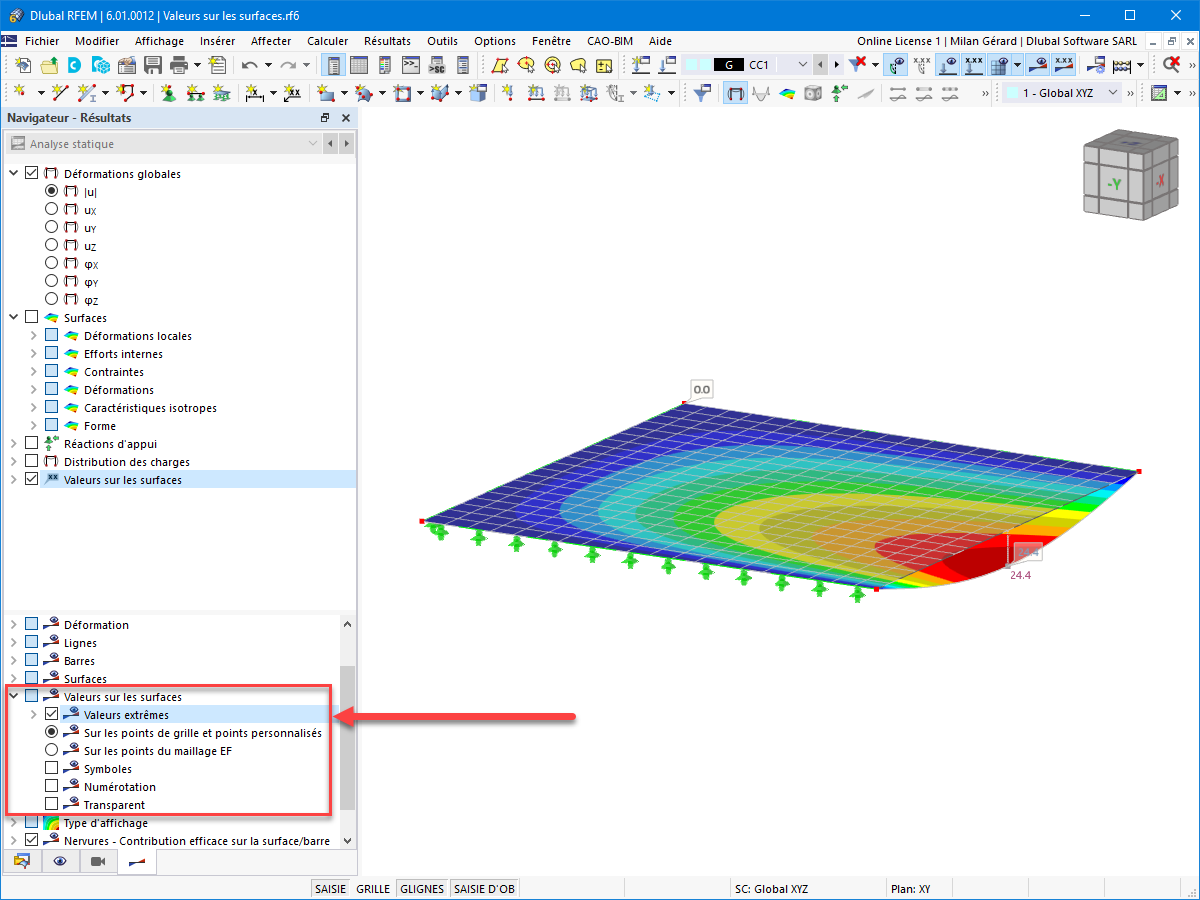Click the delete filter red X icon

coord(858,65)
